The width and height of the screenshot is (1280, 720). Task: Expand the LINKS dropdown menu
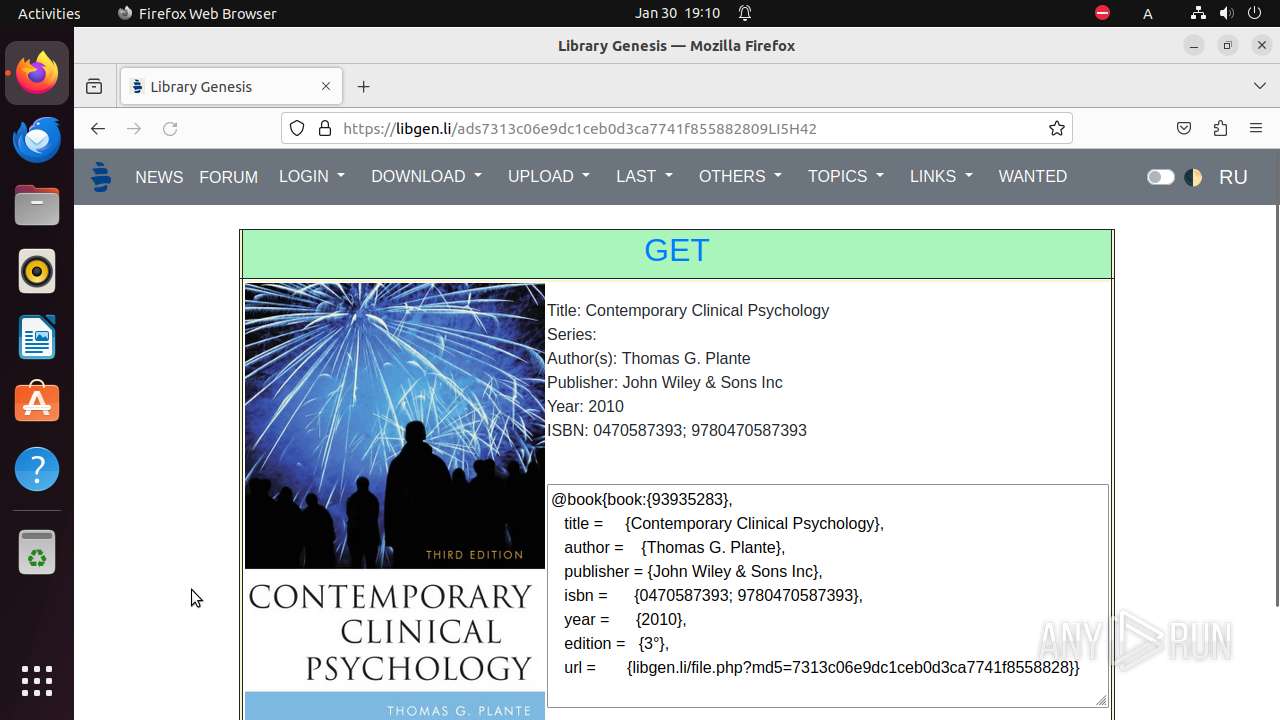point(942,176)
